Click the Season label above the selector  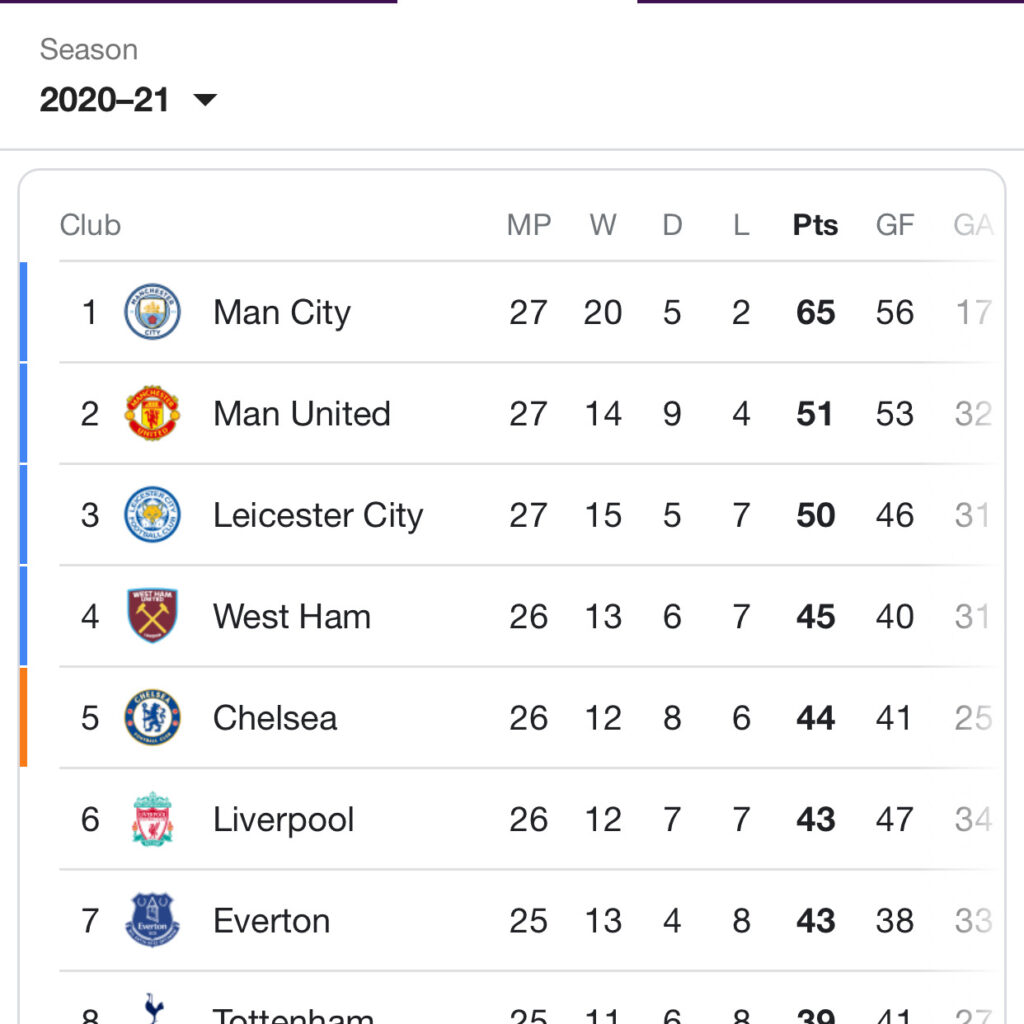[89, 50]
